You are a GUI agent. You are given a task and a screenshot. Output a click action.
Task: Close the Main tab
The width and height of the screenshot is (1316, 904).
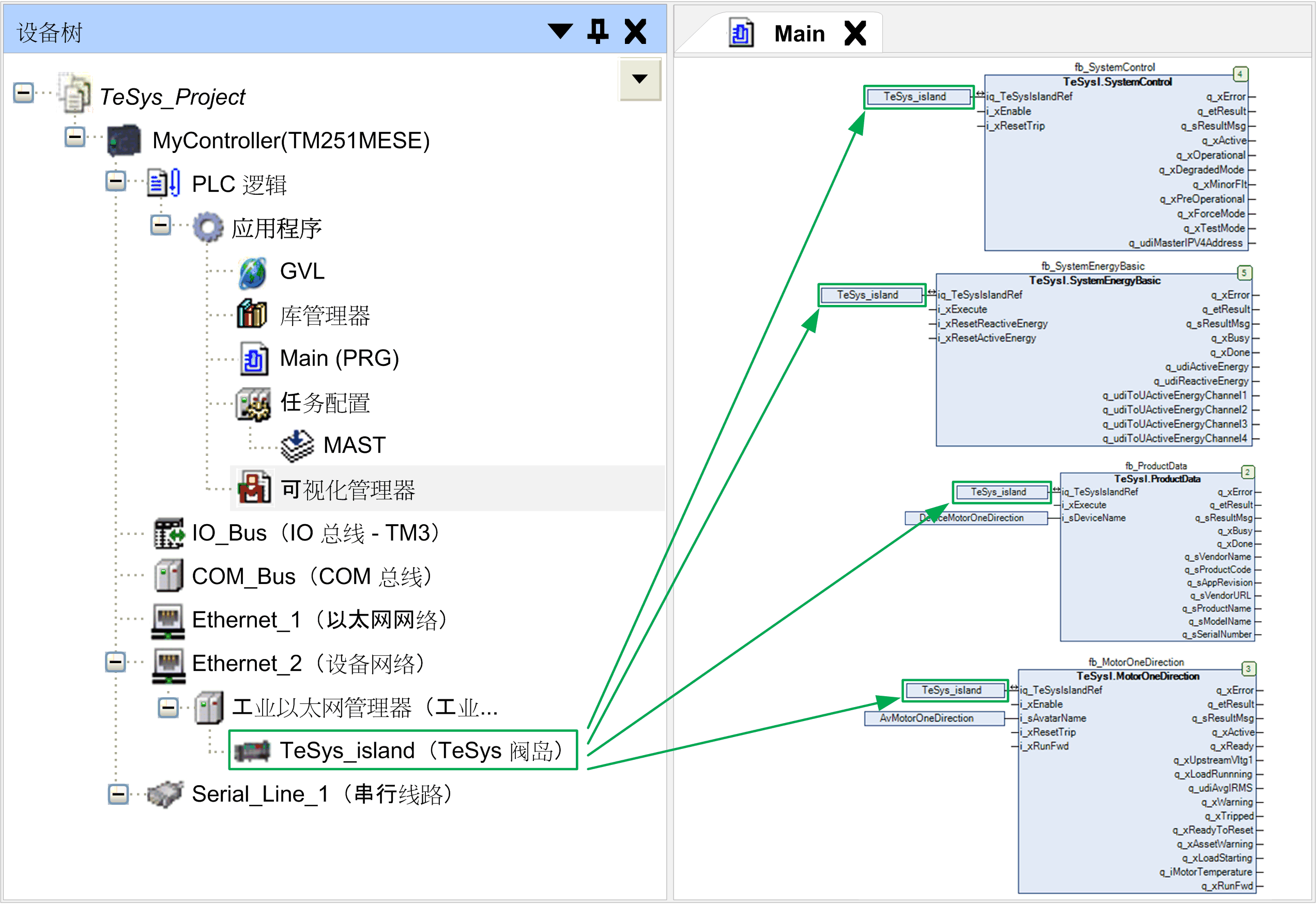pyautogui.click(x=854, y=34)
